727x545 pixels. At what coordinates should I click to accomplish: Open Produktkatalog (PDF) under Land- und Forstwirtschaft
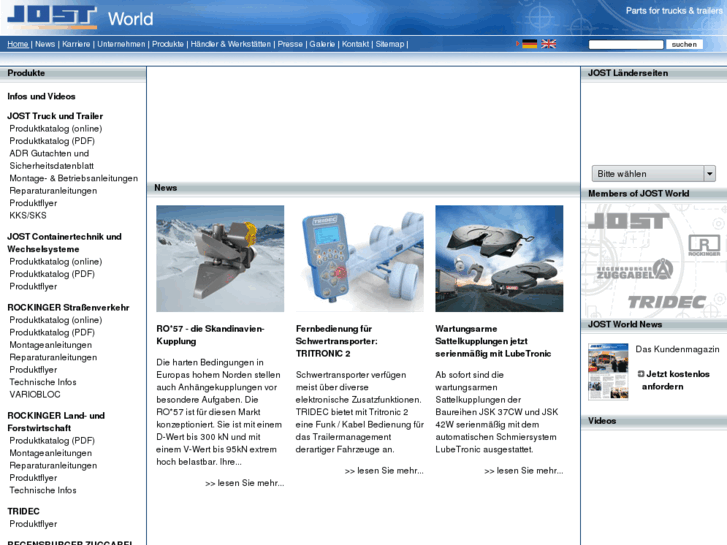[x=52, y=441]
